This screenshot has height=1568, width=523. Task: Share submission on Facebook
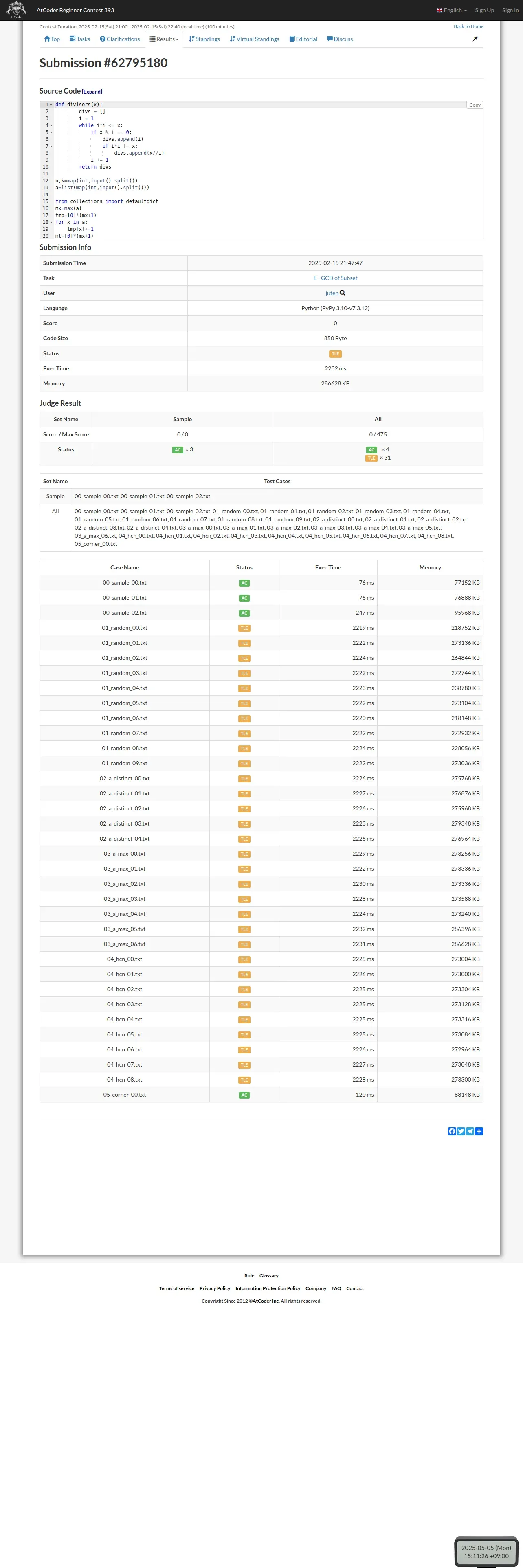(452, 1132)
